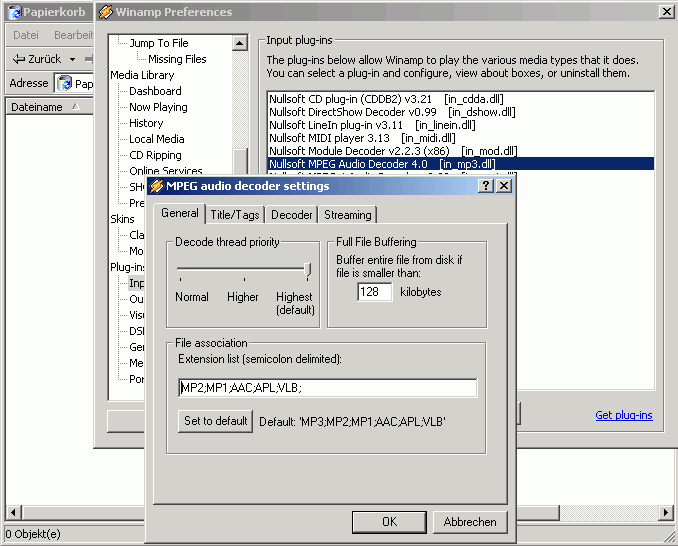Image resolution: width=678 pixels, height=546 pixels.
Task: Click the tree scrollbar up arrow
Action: (240, 43)
